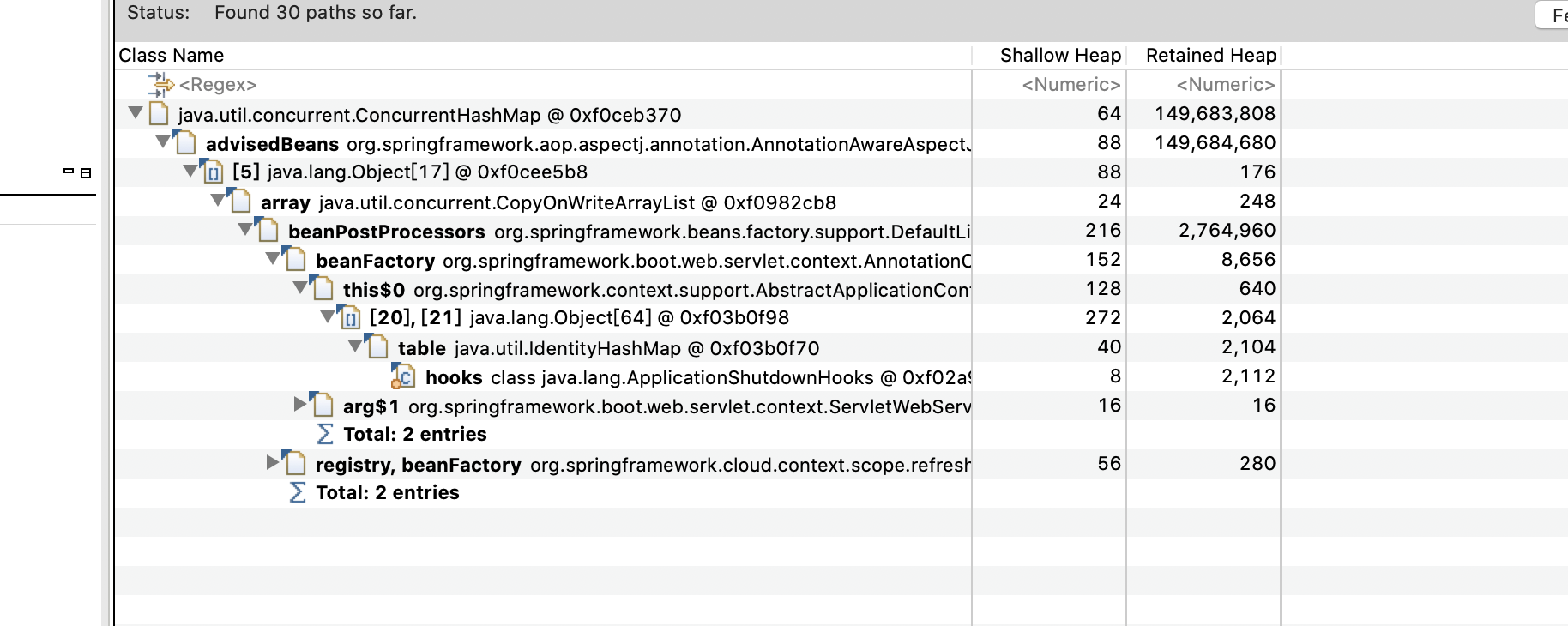This screenshot has height=626, width=1568.
Task: Collapse the beanFactory AnnotationConfig node
Action: coord(272,258)
